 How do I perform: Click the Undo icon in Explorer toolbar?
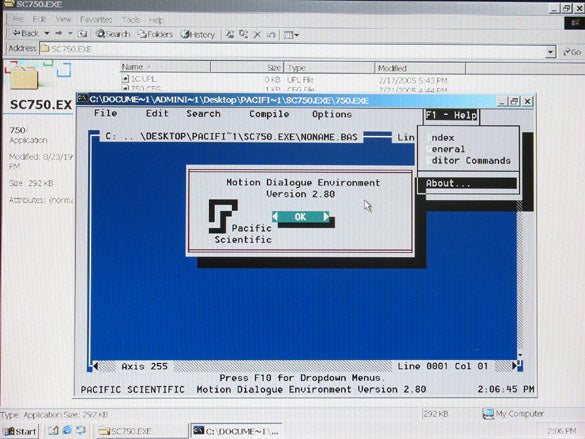270,35
